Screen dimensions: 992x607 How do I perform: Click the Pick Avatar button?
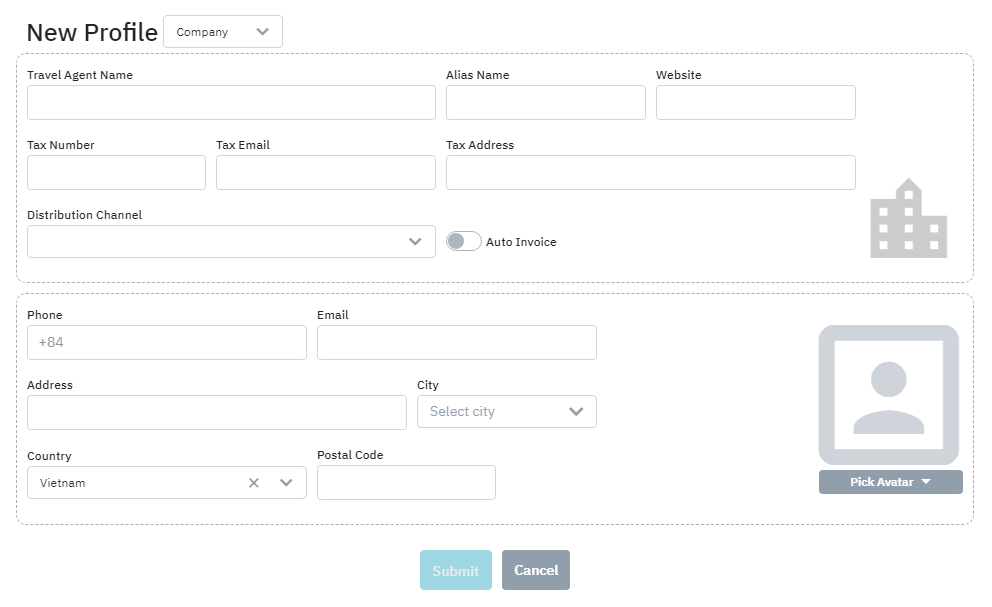coord(890,482)
